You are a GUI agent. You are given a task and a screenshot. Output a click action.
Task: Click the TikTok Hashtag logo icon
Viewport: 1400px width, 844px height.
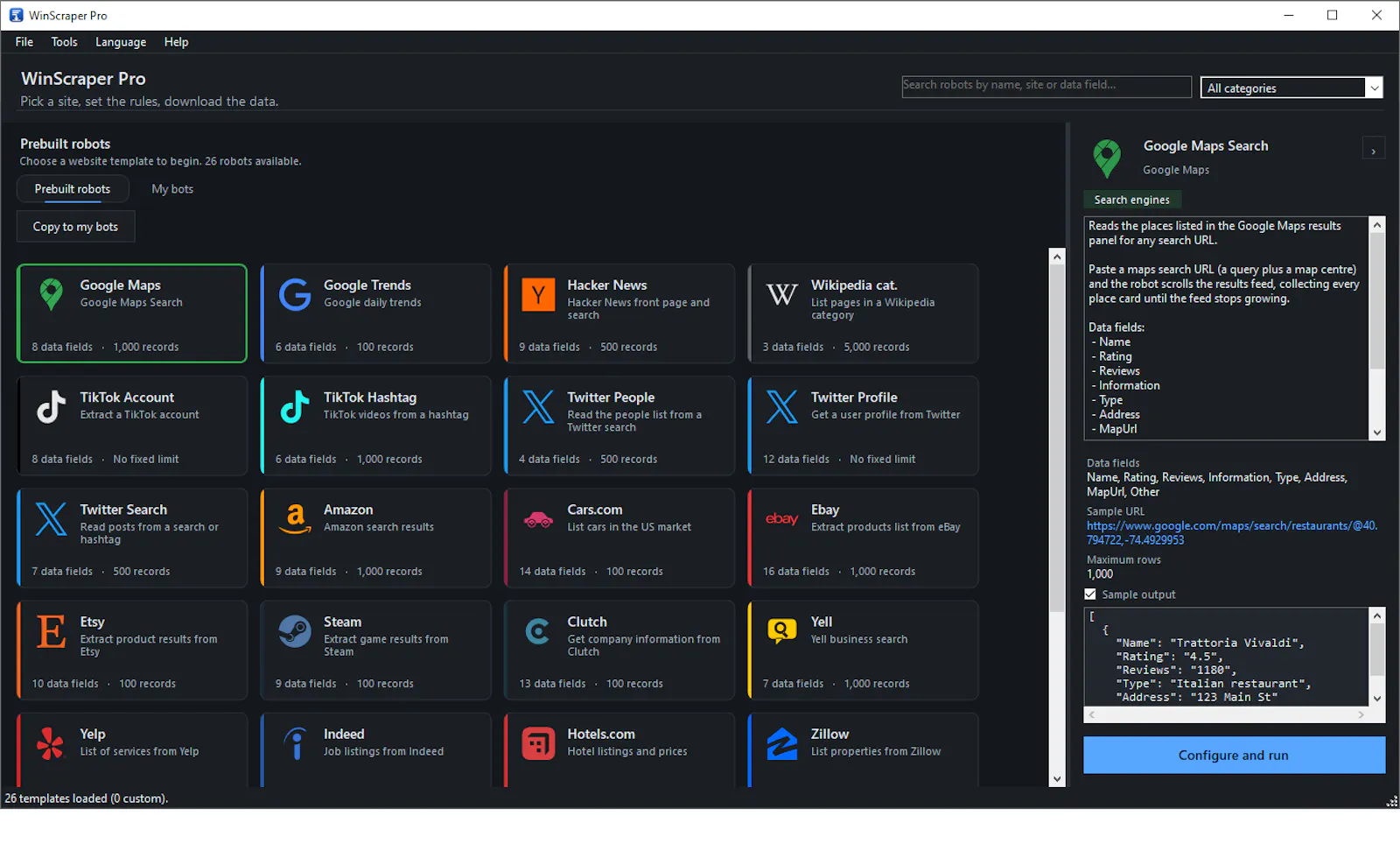[295, 407]
